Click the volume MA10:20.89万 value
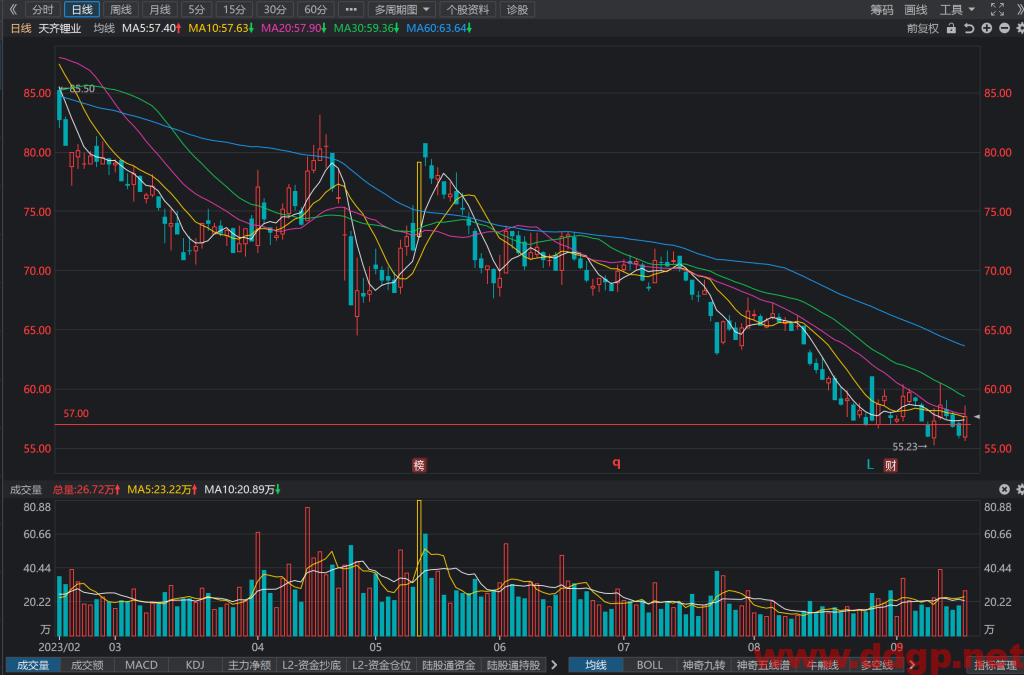 (x=242, y=489)
